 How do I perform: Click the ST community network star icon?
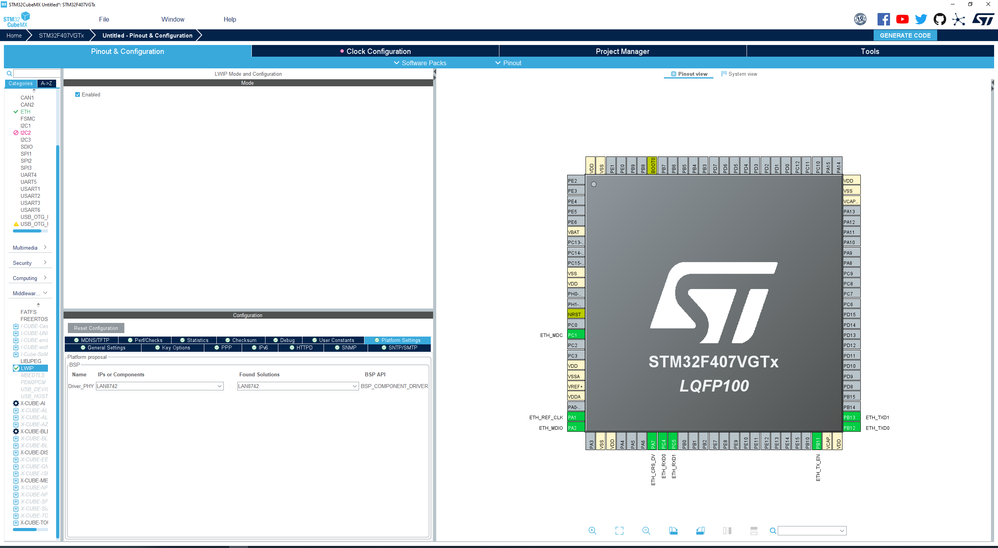[x=959, y=19]
